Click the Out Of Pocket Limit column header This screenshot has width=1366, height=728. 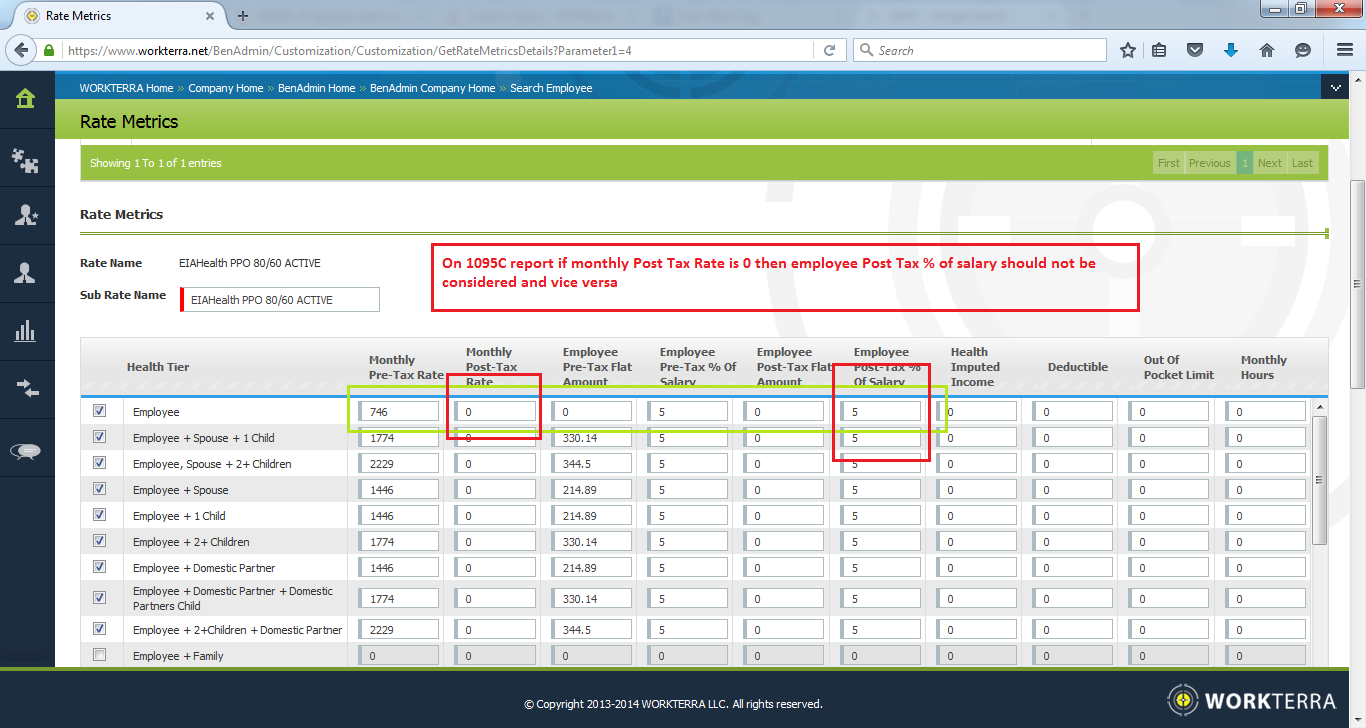click(x=1179, y=367)
